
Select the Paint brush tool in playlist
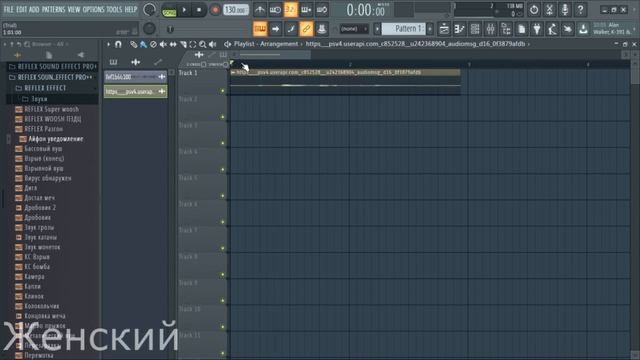coord(143,44)
